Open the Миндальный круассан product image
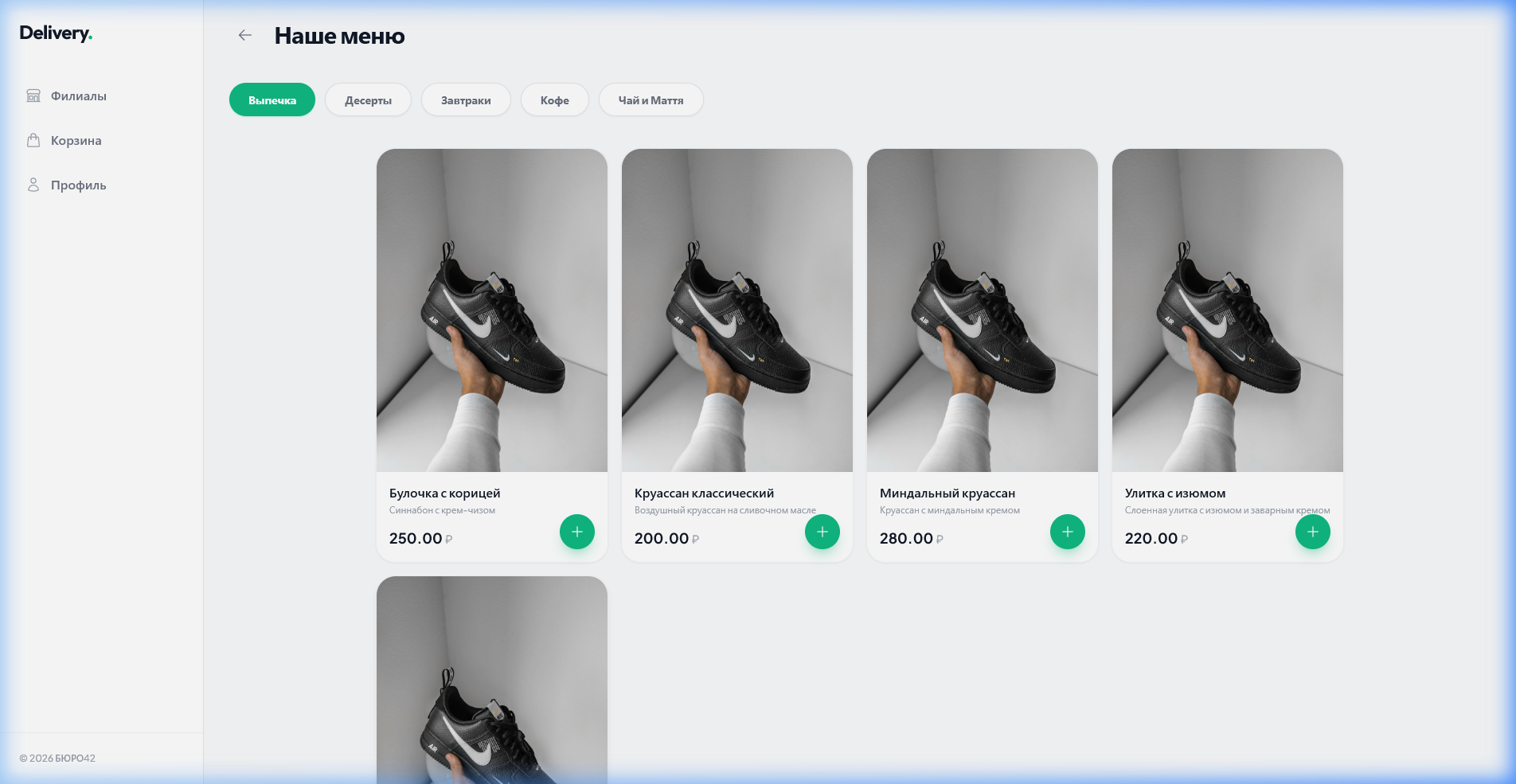 pyautogui.click(x=983, y=310)
